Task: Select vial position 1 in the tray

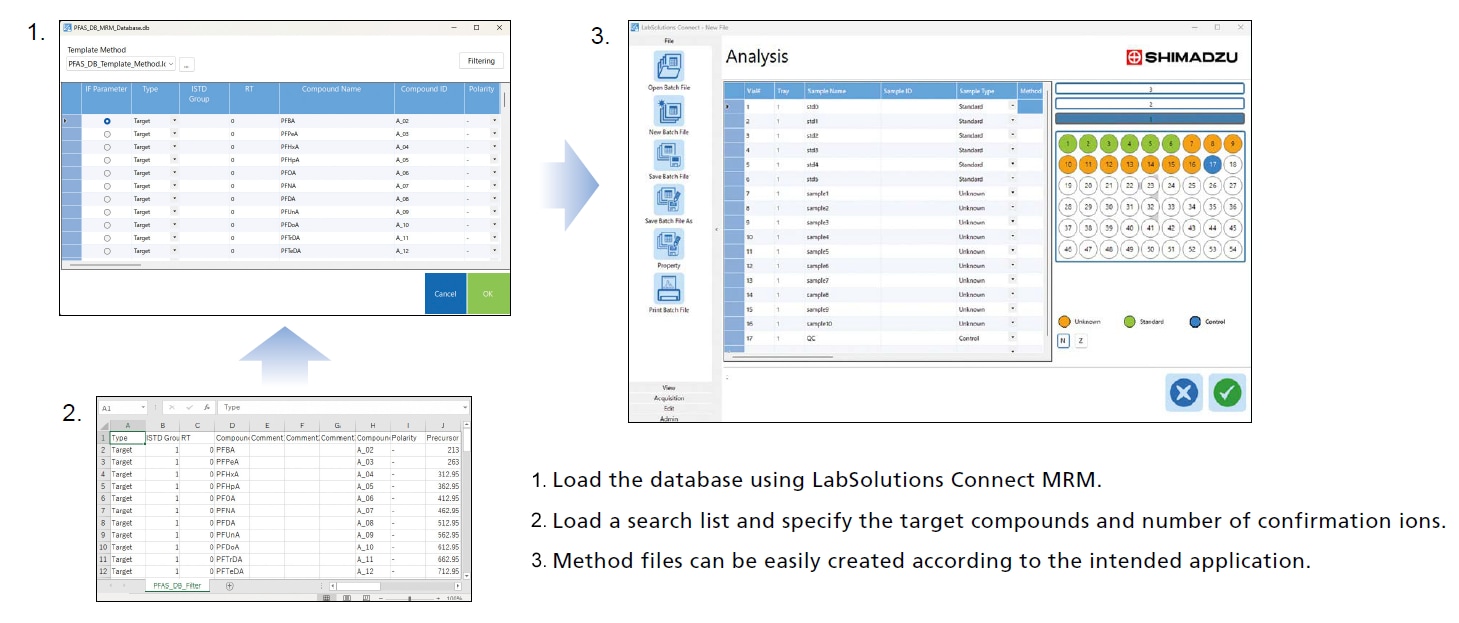Action: click(1067, 144)
